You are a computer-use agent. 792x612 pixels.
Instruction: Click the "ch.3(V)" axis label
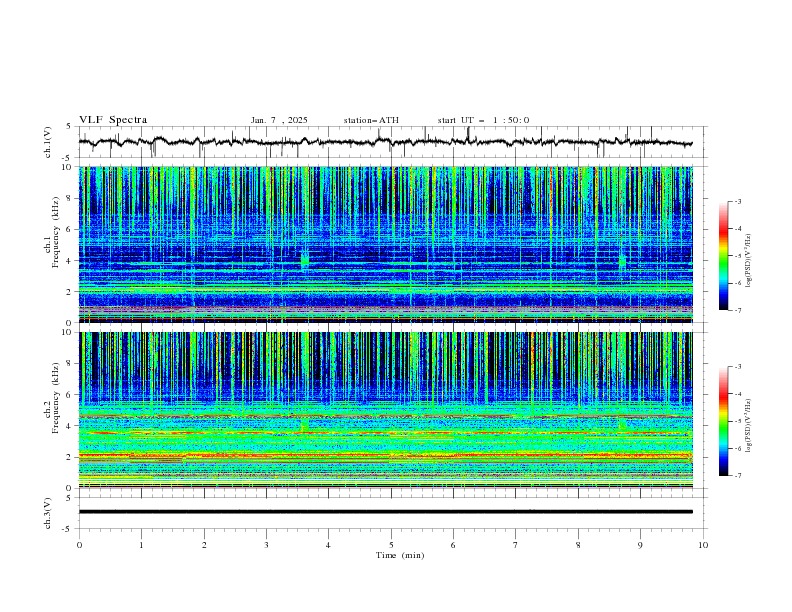pyautogui.click(x=48, y=513)
